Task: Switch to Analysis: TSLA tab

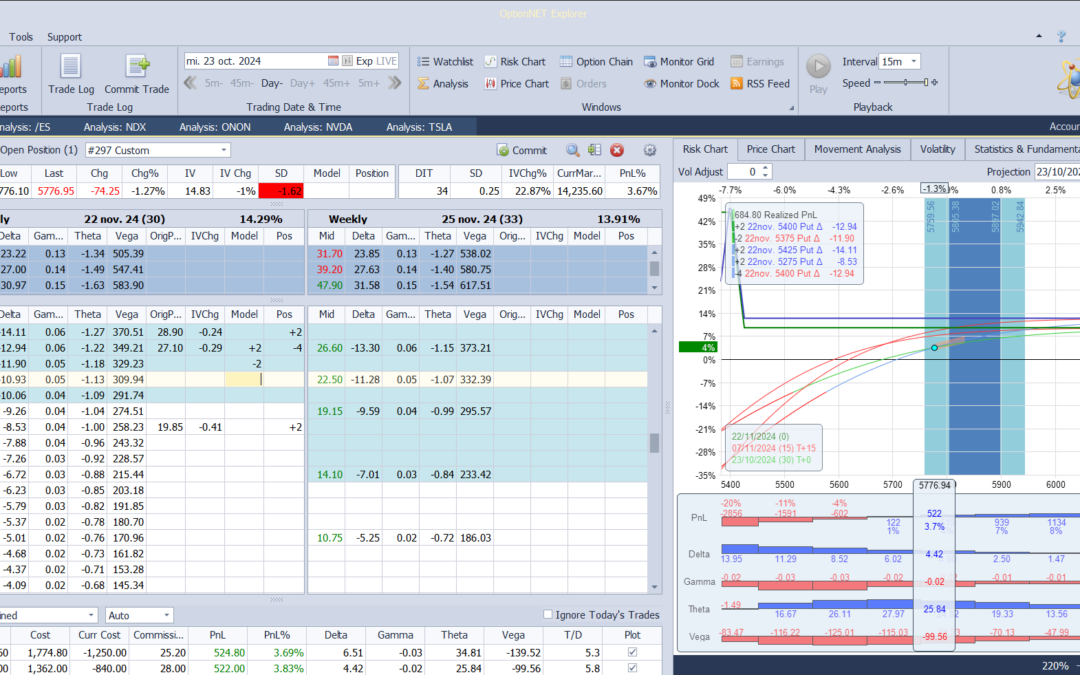Action: click(x=419, y=127)
